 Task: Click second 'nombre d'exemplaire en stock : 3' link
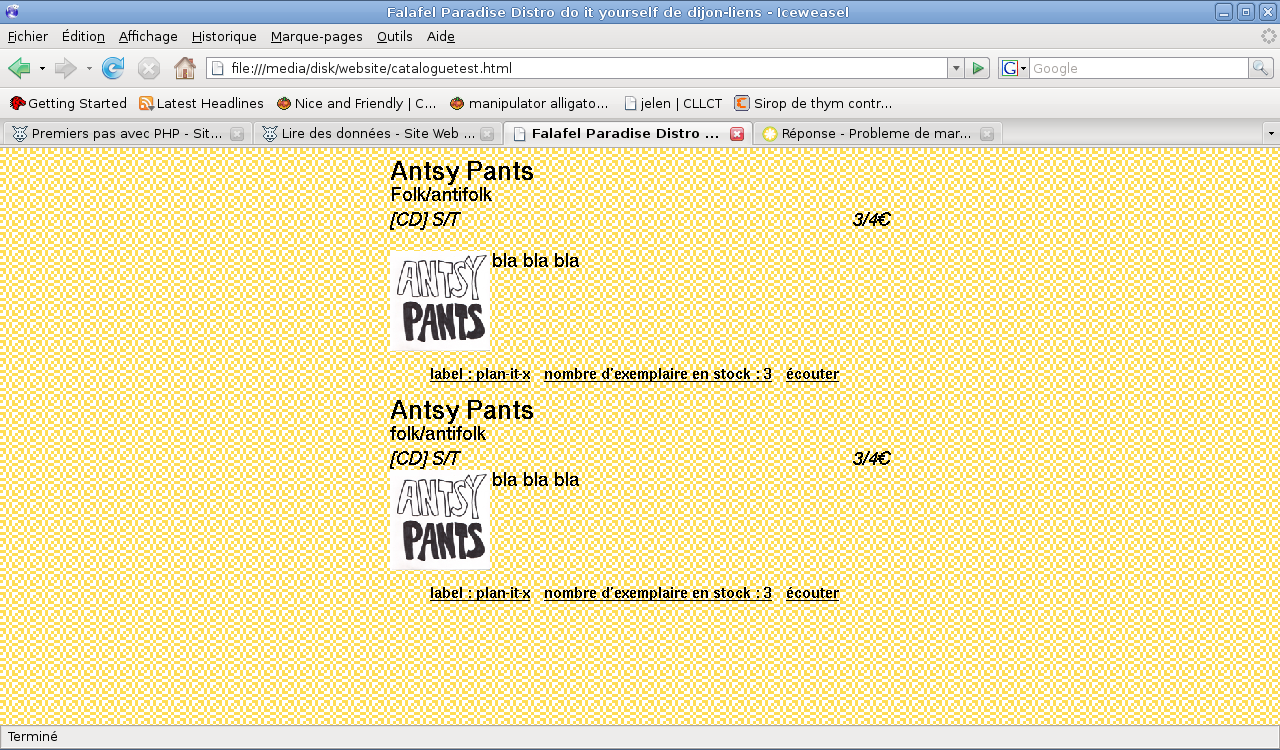[658, 593]
